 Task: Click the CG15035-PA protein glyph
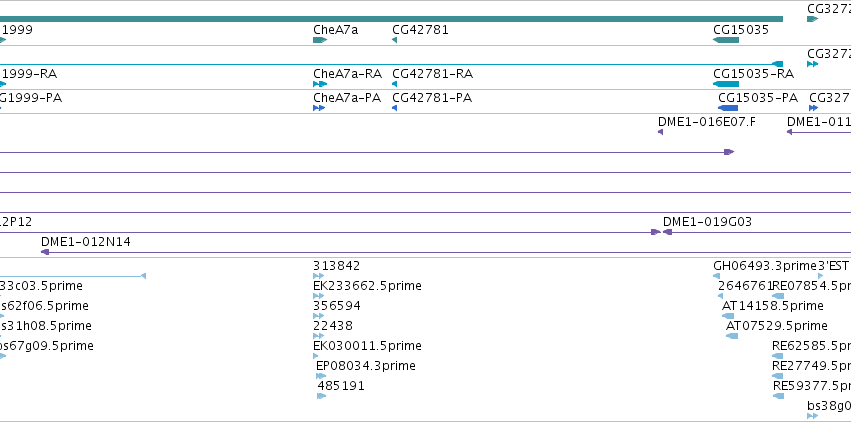click(728, 108)
